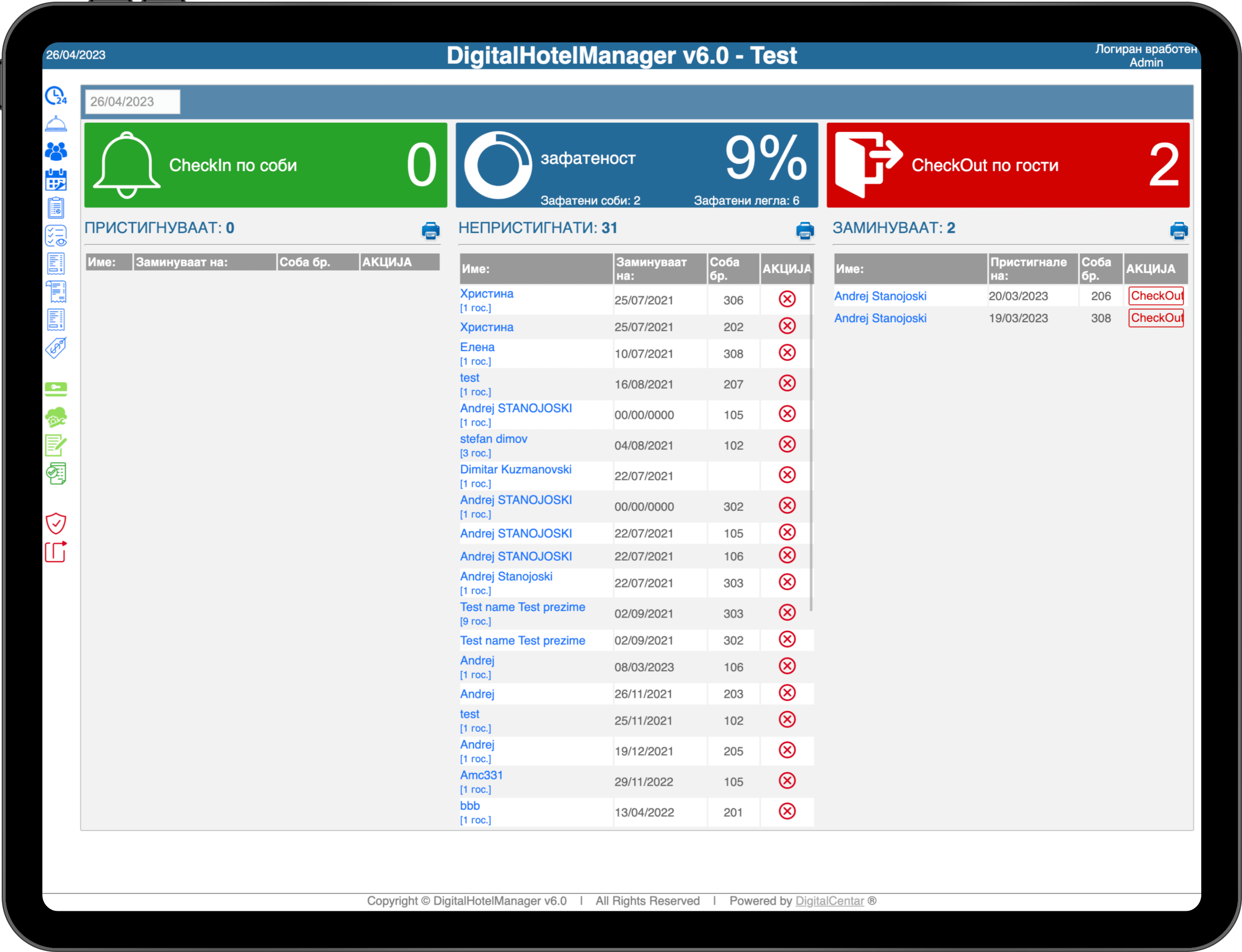Open the service bell reception icon
Image resolution: width=1242 pixels, height=952 pixels.
tap(55, 124)
